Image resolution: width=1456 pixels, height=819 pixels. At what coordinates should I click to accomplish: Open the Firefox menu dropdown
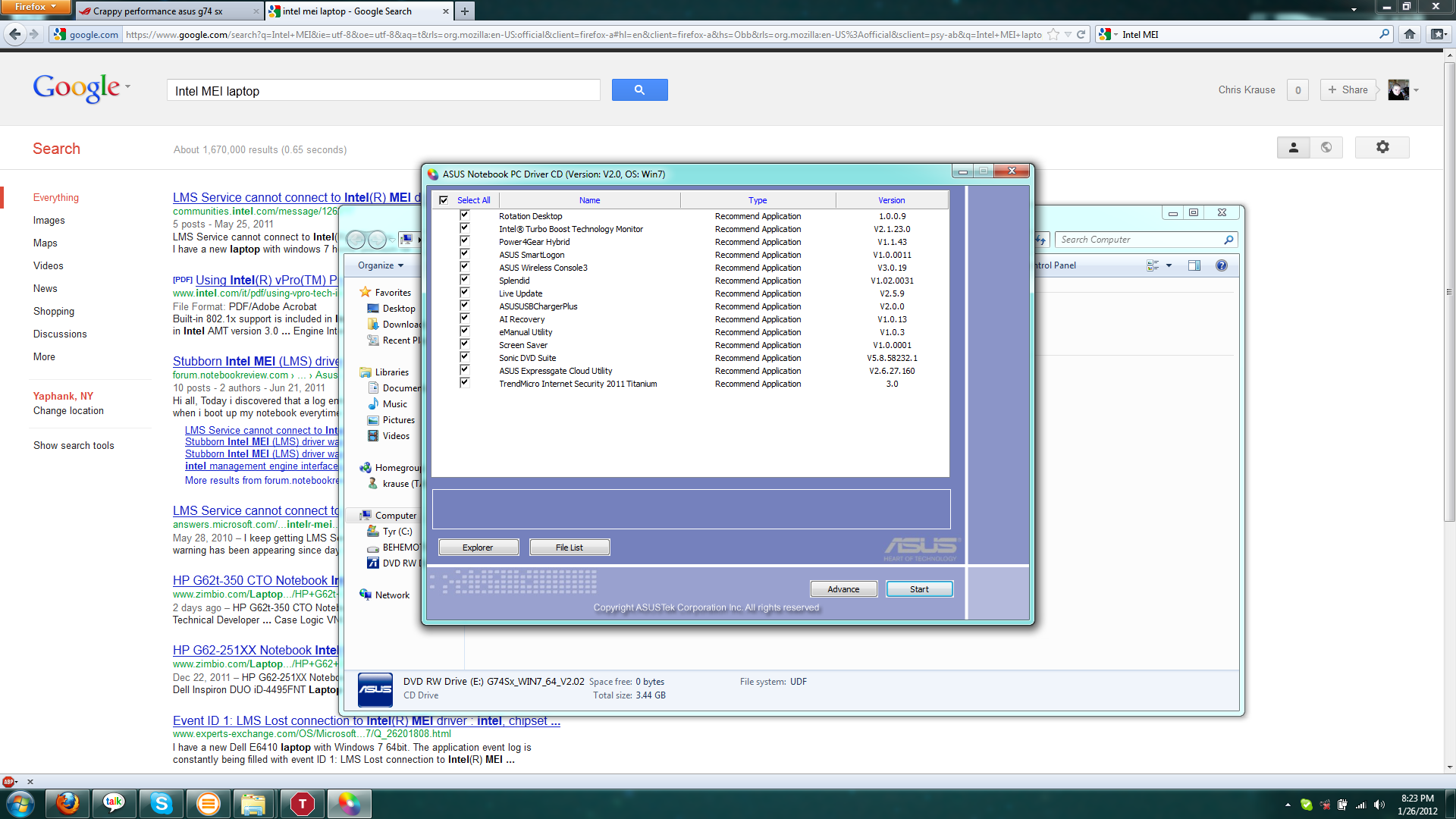pos(35,7)
